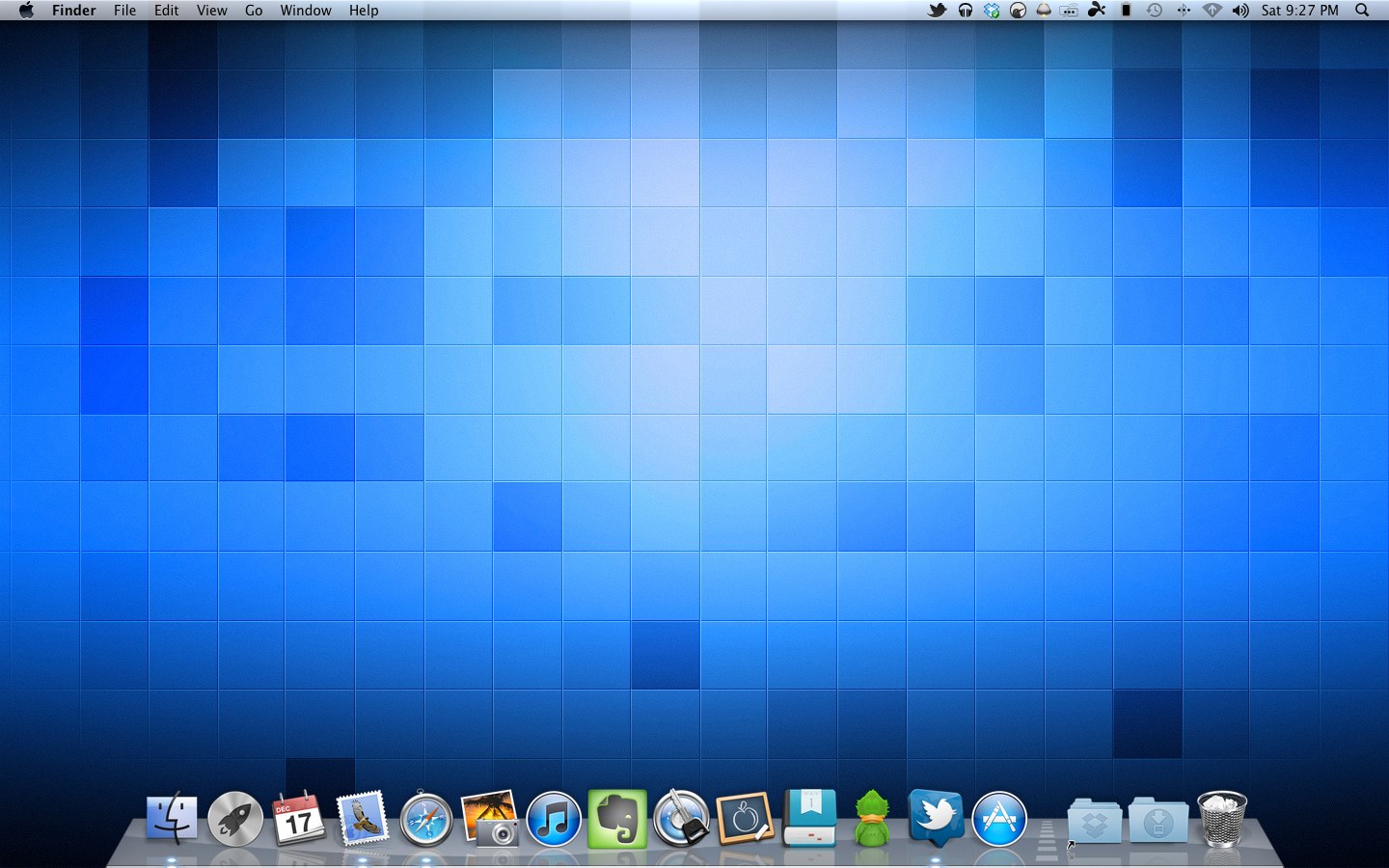Open the chalkboard apple app in dock
The image size is (1389, 868).
[x=745, y=819]
